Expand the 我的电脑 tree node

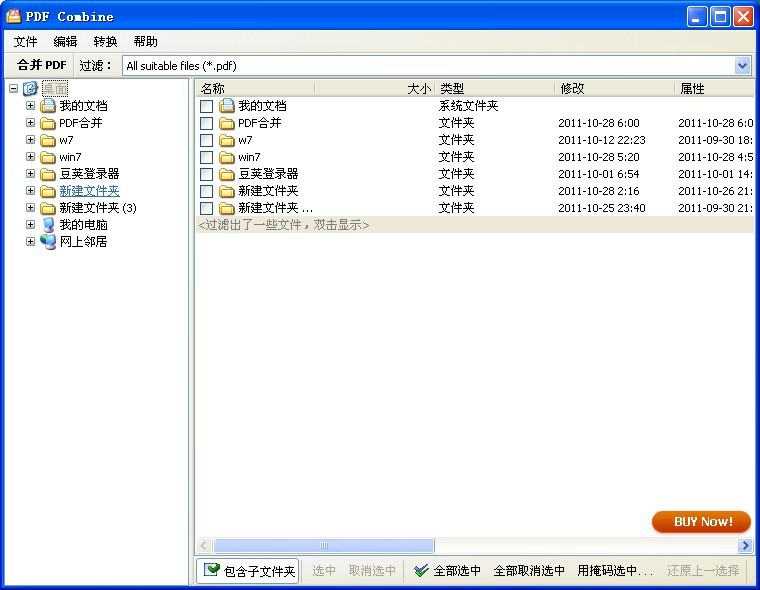(30, 225)
